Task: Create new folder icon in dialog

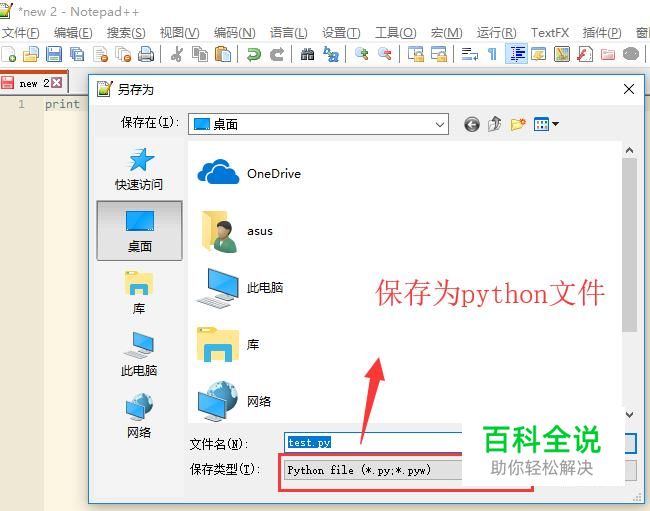Action: coord(518,124)
